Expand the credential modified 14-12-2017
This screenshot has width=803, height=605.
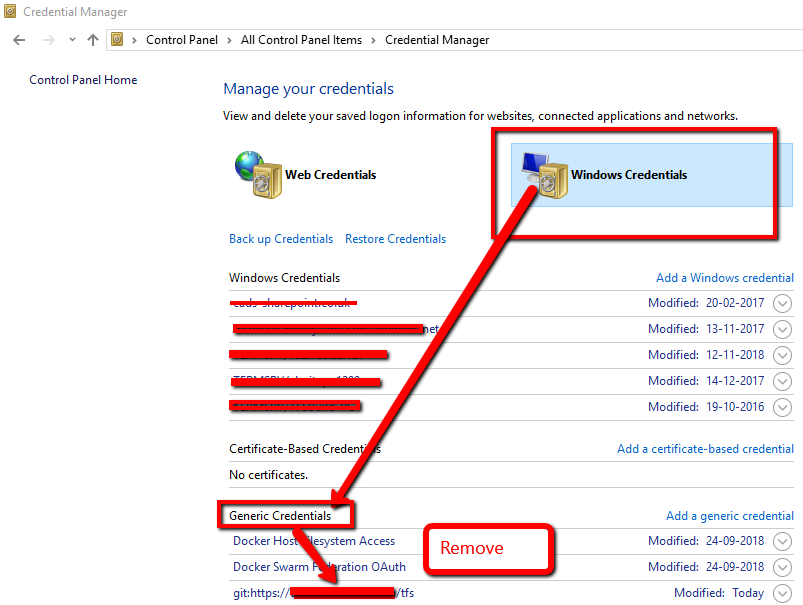[782, 381]
